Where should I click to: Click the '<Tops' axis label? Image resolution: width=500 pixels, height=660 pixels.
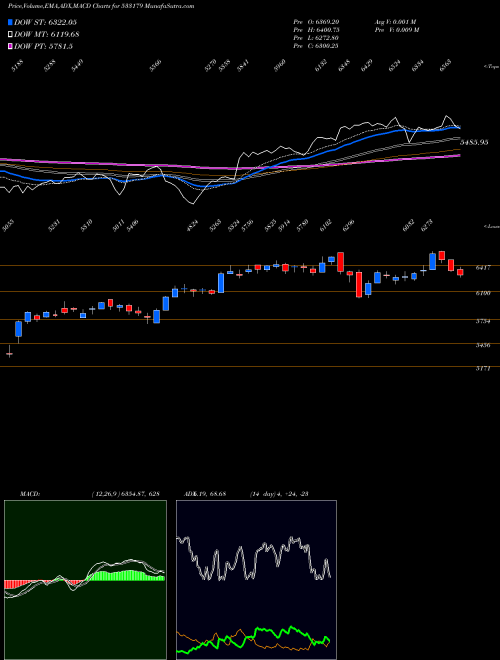(491, 67)
